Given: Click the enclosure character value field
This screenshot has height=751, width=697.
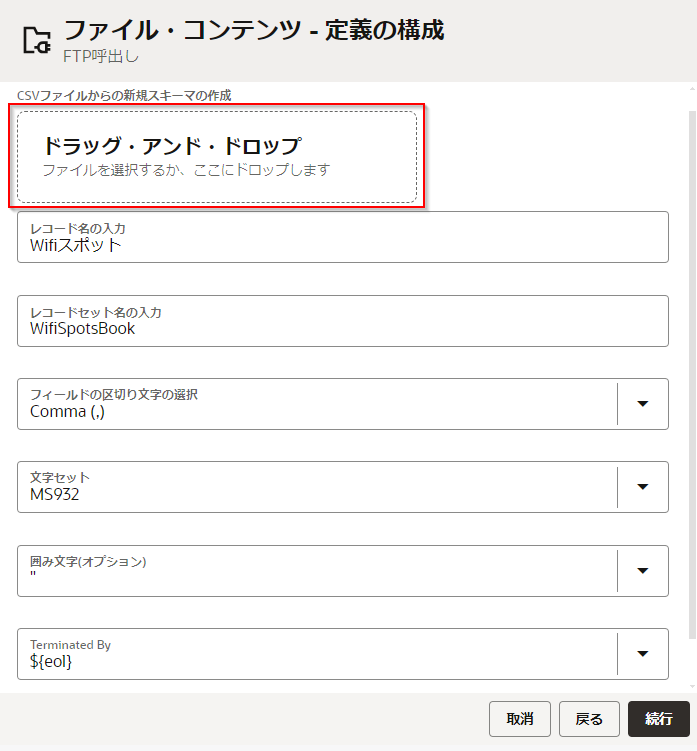Looking at the screenshot, I should [317, 577].
